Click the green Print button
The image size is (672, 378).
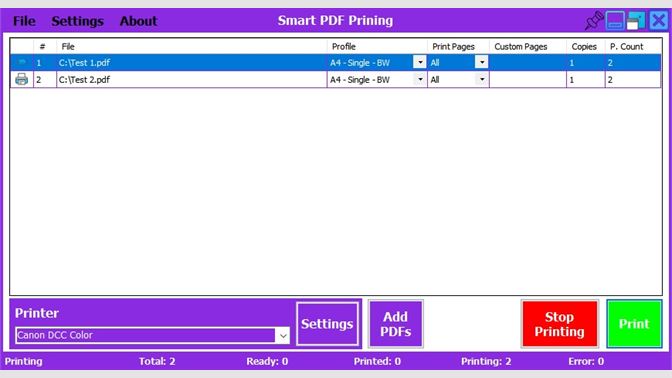[x=634, y=324]
